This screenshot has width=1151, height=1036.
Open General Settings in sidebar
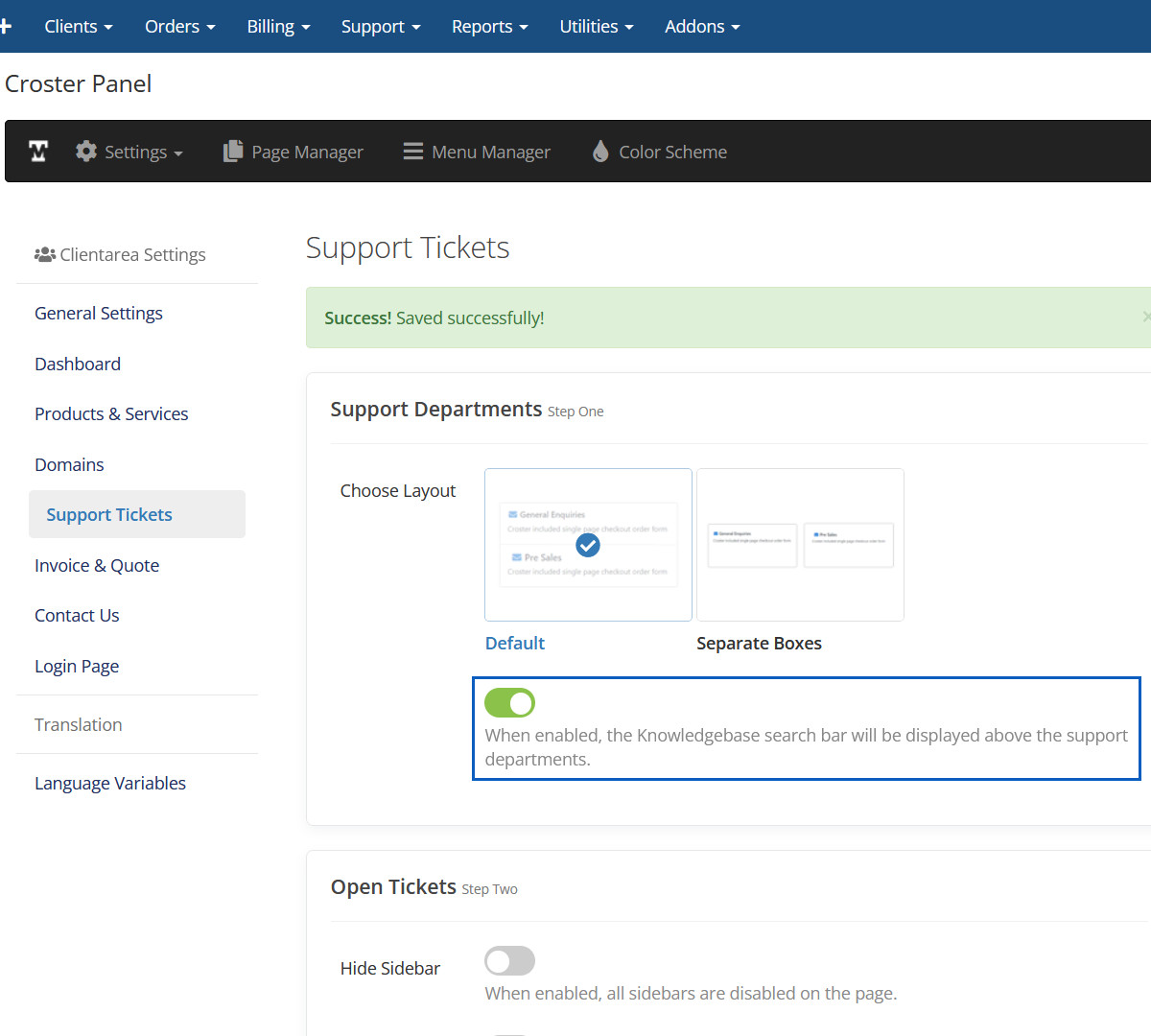click(x=99, y=314)
